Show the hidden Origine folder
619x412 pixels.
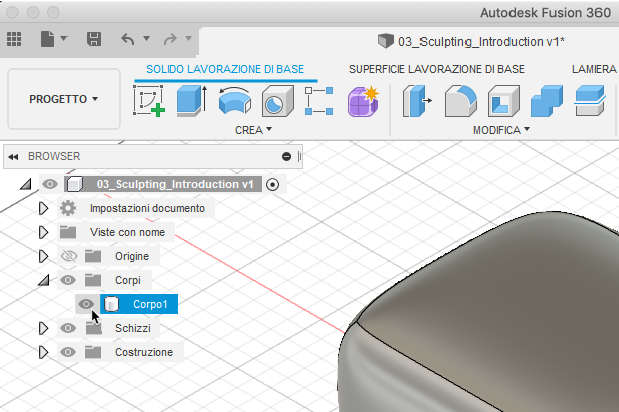69,256
